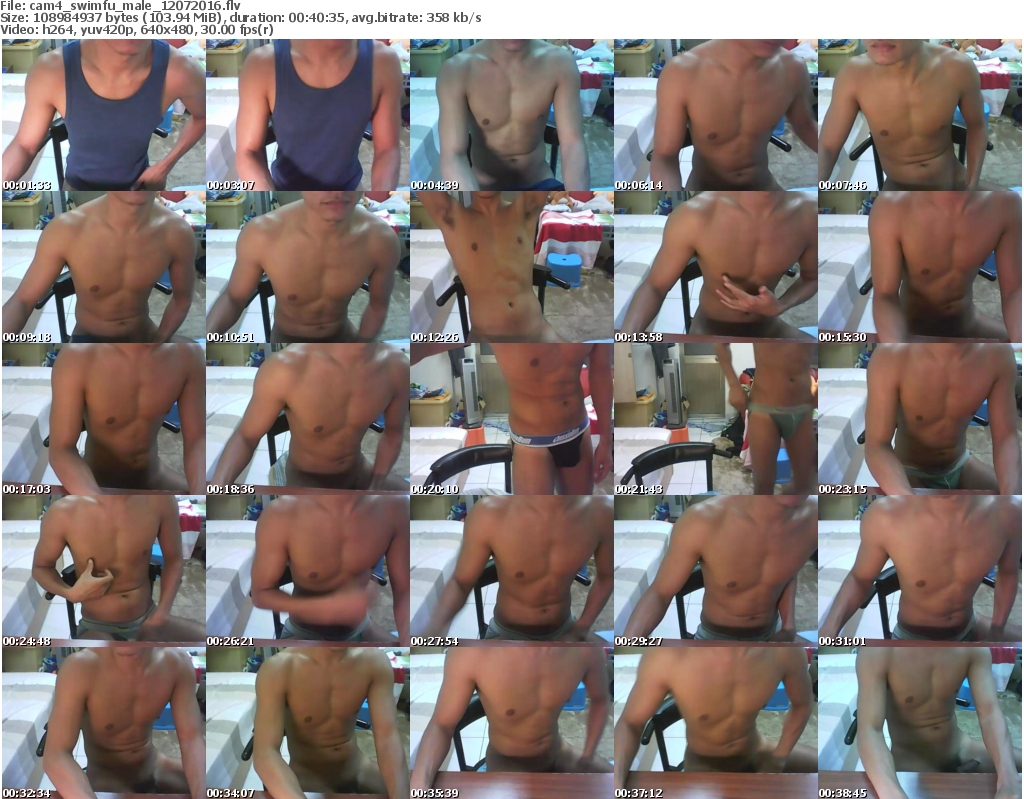Choose the thumbnail stamped 00:13:58
This screenshot has height=799, width=1024.
click(x=716, y=267)
